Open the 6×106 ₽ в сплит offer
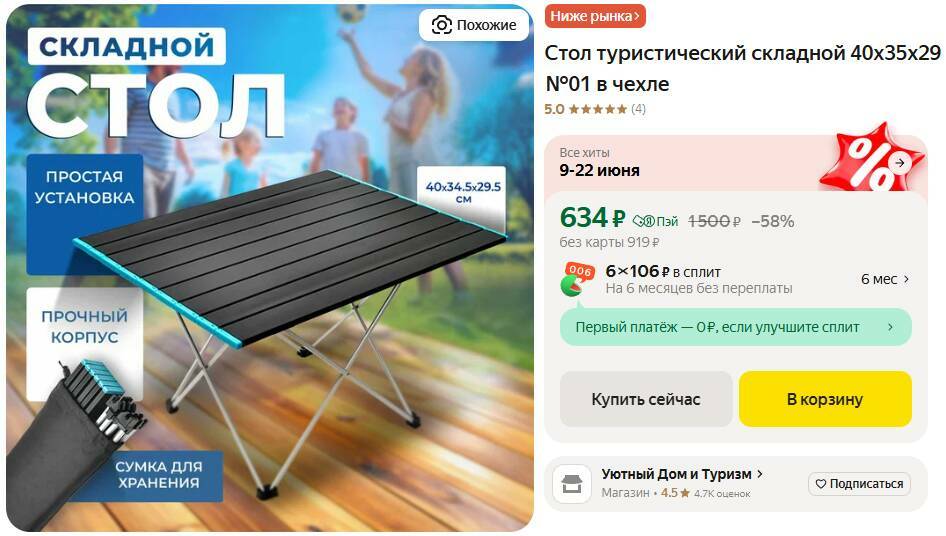 [x=699, y=279]
